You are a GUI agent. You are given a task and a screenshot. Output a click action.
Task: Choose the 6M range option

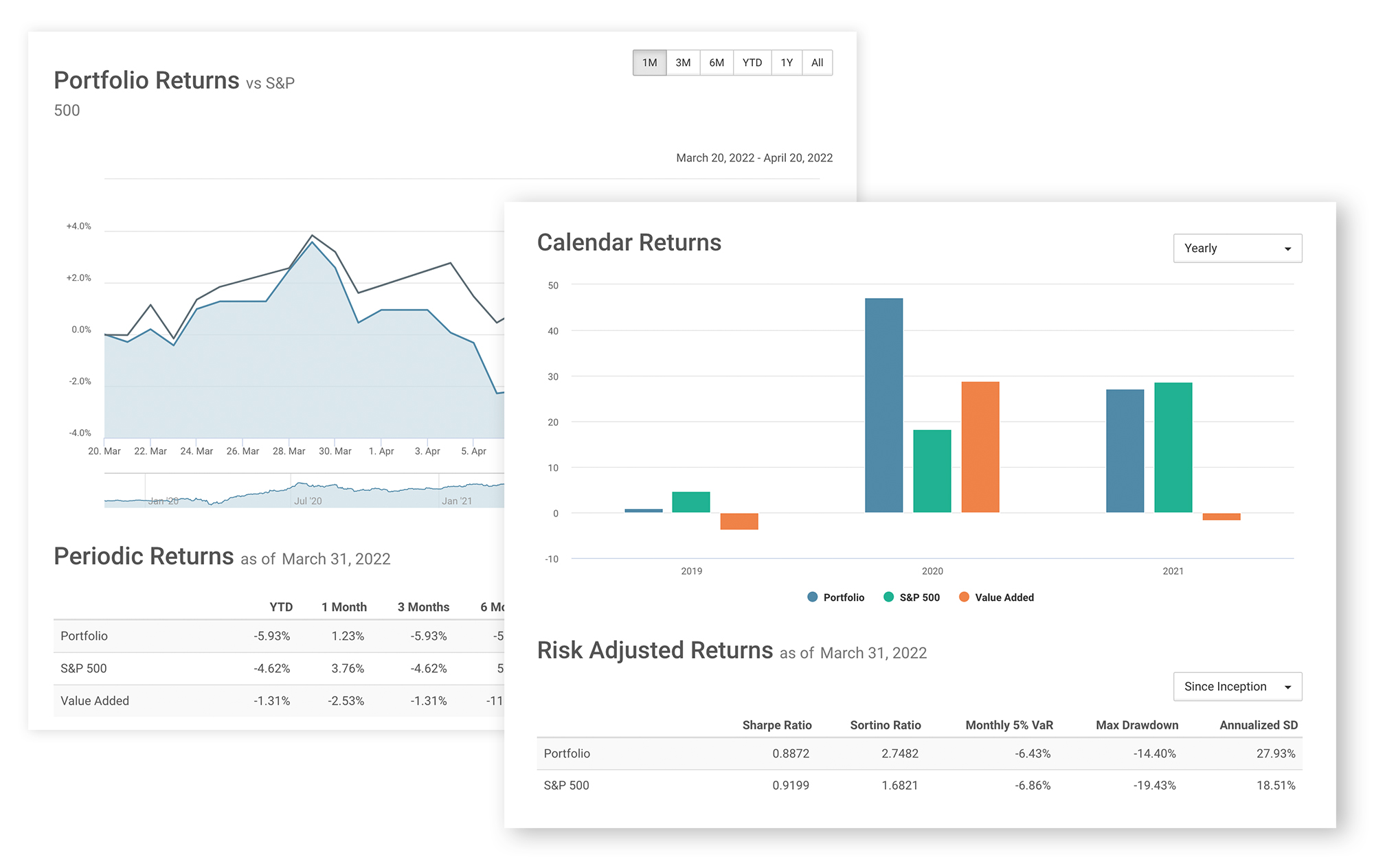click(x=717, y=62)
